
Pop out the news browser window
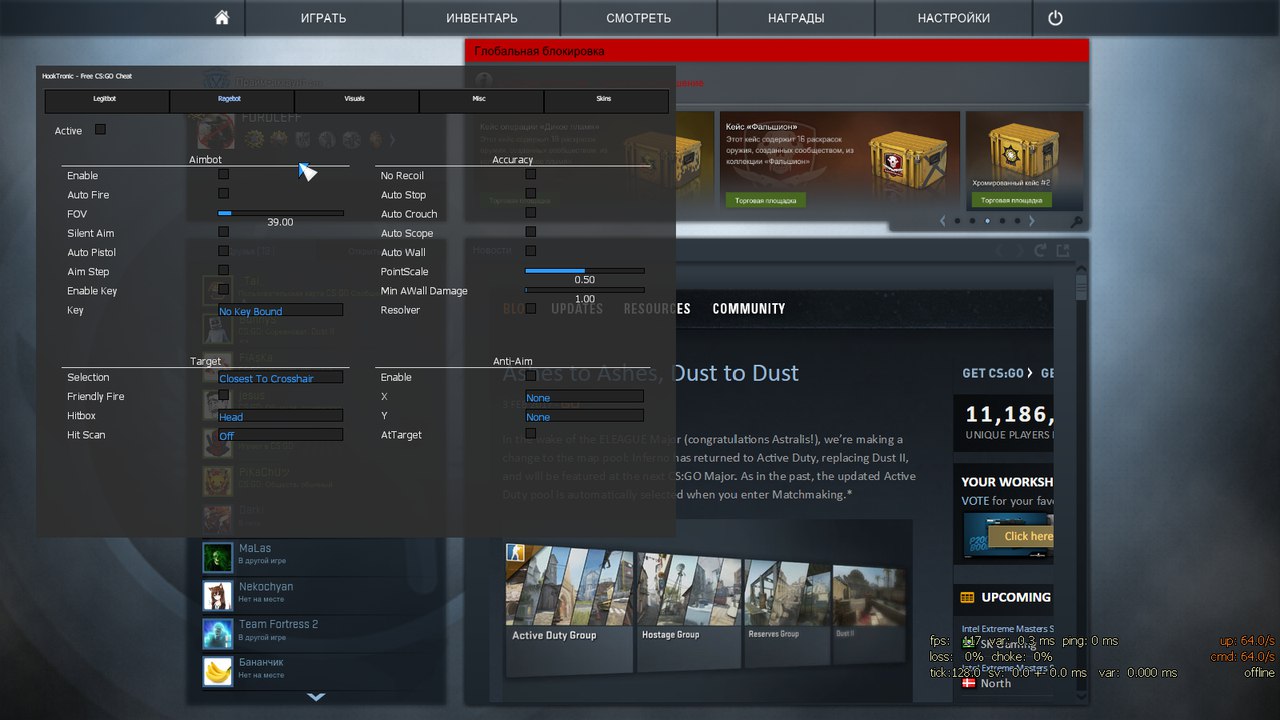1064,250
